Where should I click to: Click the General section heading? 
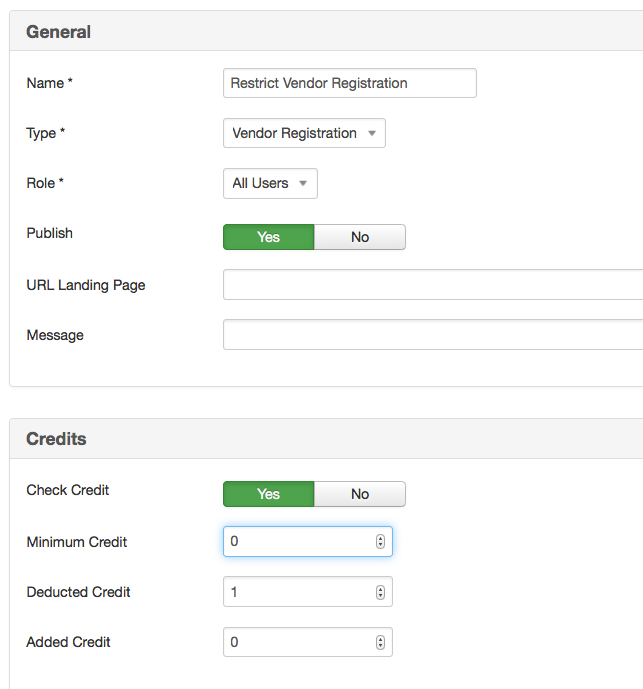pyautogui.click(x=58, y=32)
